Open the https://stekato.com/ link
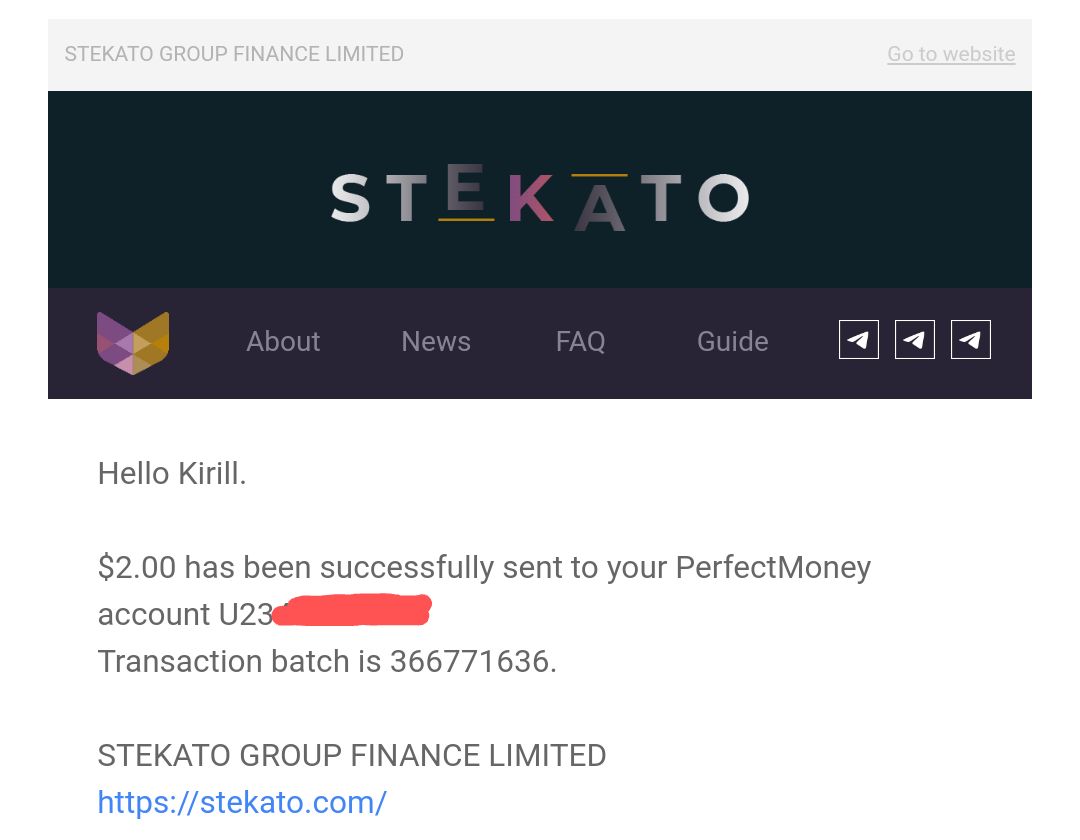Screen dimensions: 1080x840 (x=242, y=803)
